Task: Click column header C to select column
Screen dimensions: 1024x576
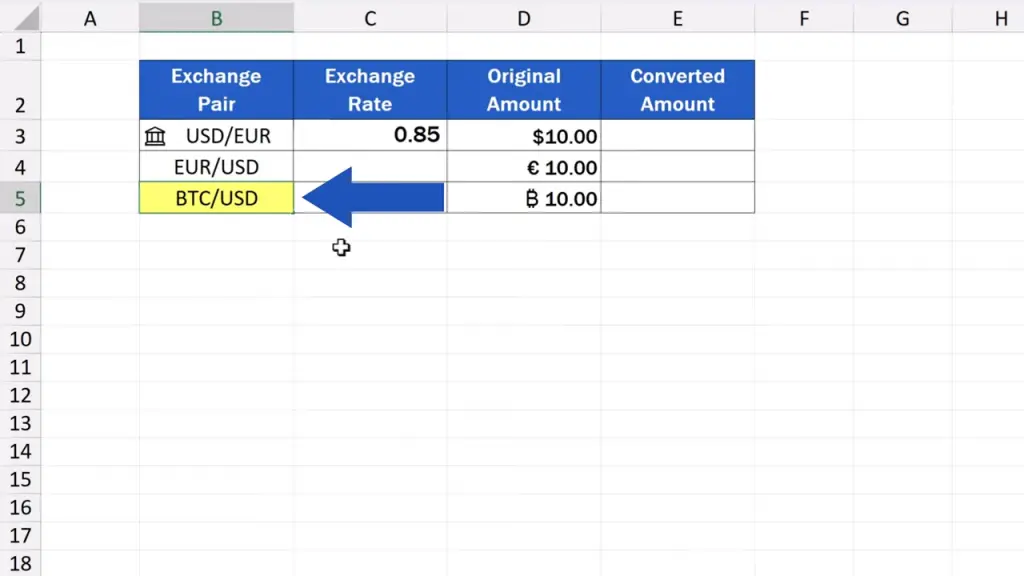Action: (370, 18)
